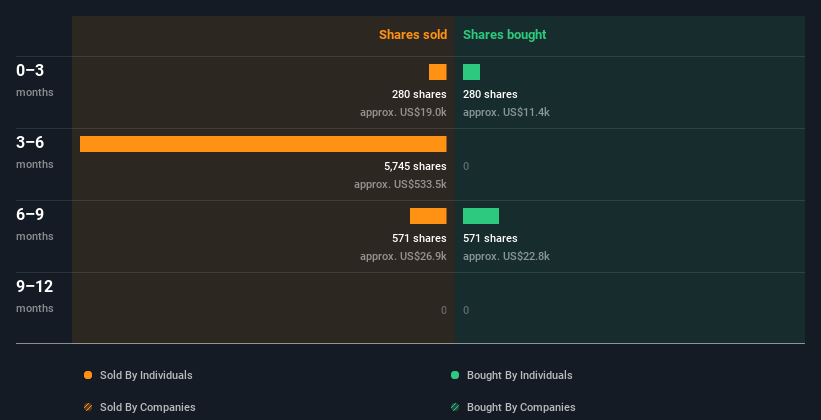
Task: Click the approx. US$26.9k sold amount
Action: coord(403,257)
